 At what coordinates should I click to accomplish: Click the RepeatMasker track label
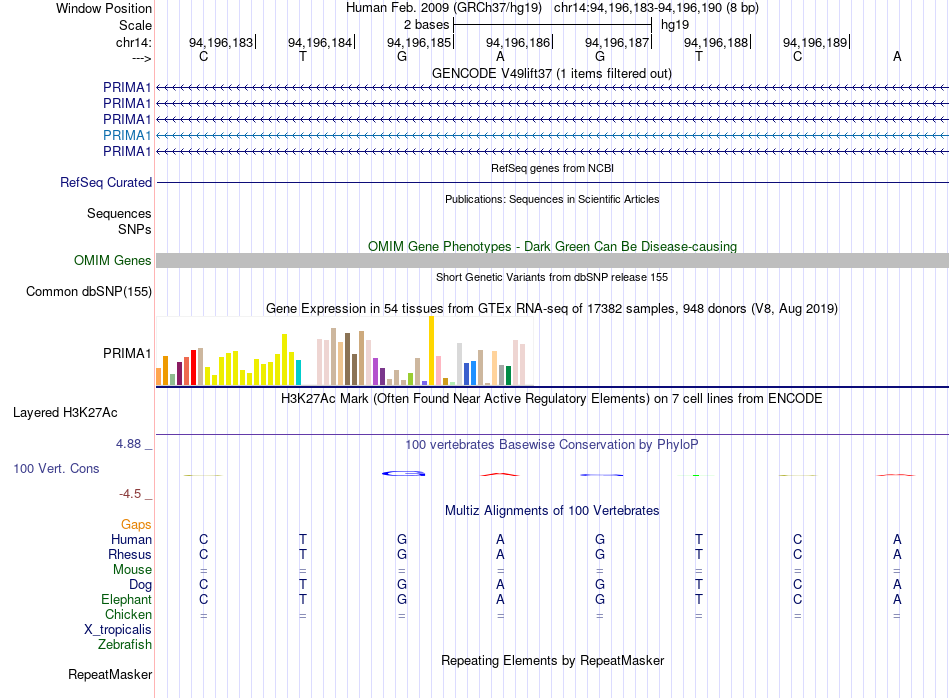[x=110, y=674]
